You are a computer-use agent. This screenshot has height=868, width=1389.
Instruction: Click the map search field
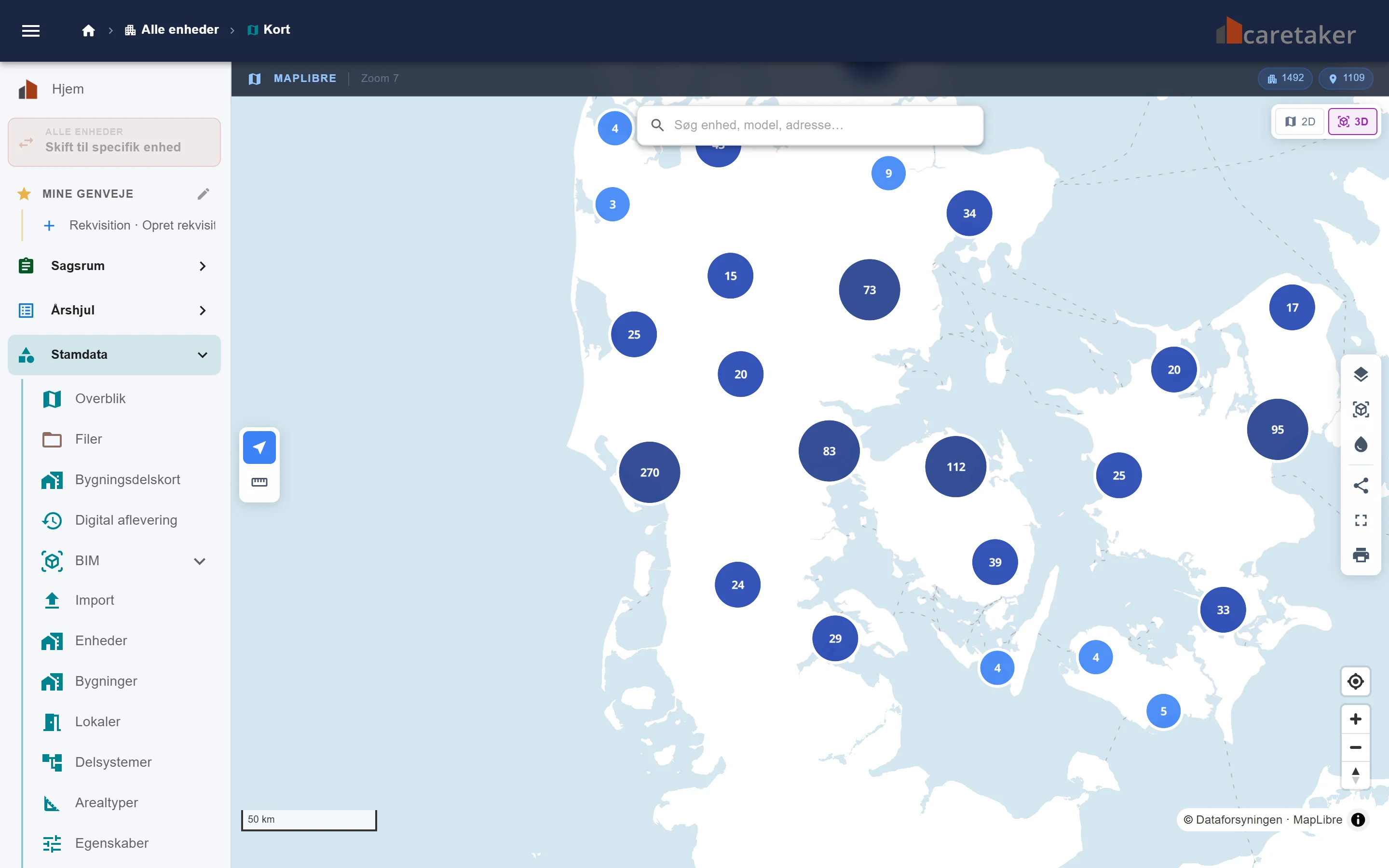pos(810,125)
